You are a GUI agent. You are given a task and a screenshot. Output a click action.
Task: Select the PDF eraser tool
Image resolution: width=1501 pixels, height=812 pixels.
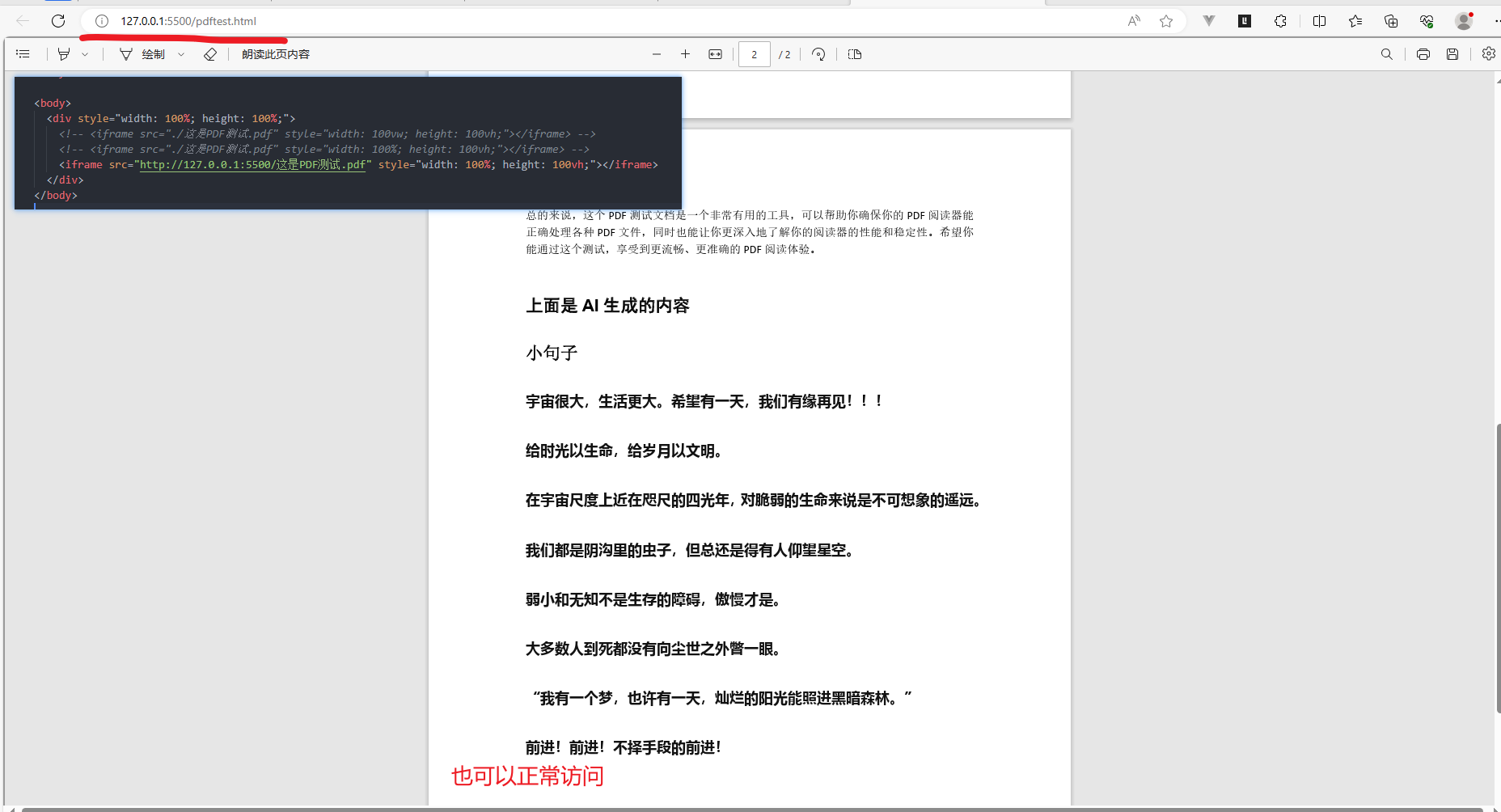pos(210,54)
